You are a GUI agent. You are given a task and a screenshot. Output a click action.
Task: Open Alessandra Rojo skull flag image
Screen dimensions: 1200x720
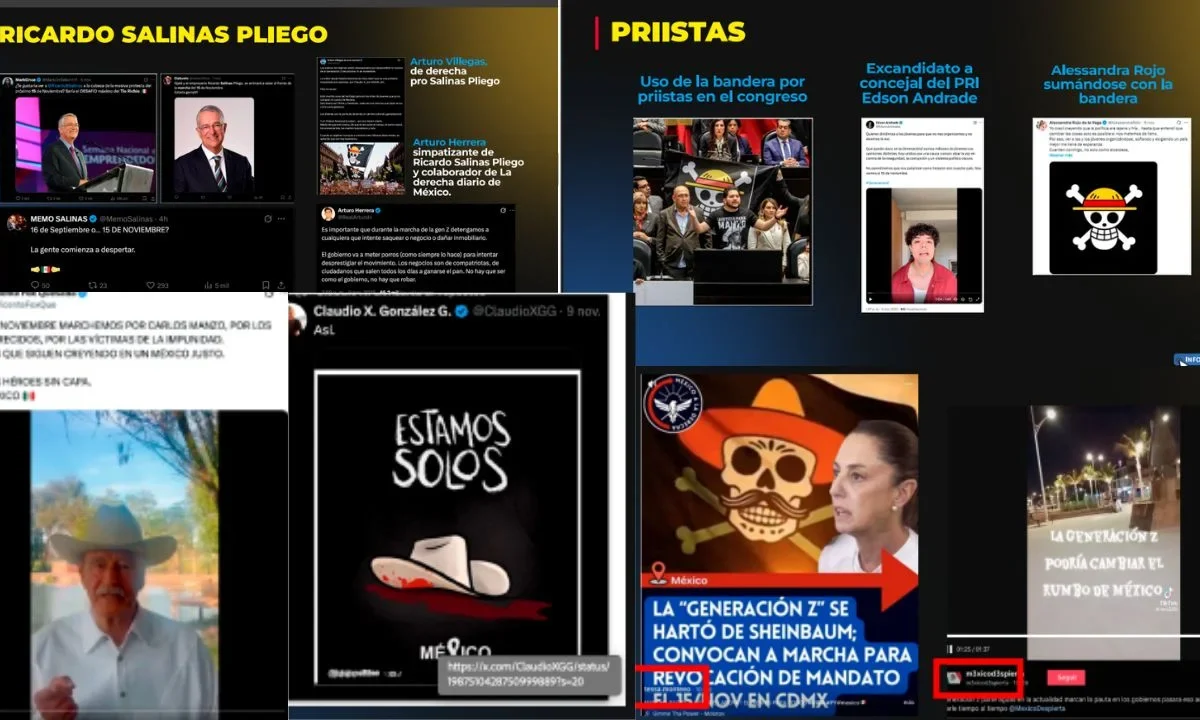click(x=1102, y=218)
